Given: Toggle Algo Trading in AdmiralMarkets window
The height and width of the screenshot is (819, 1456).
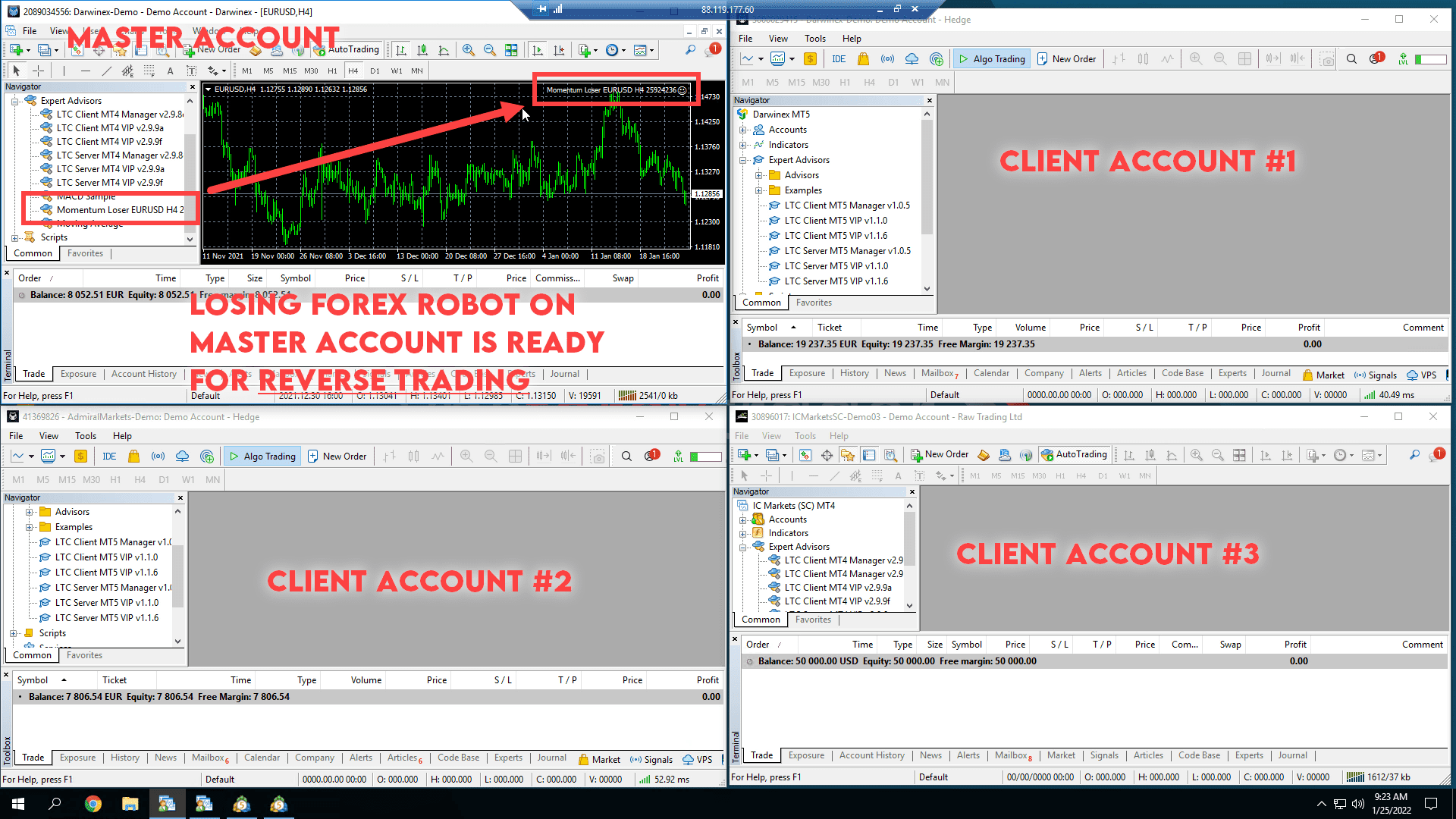Looking at the screenshot, I should [262, 457].
